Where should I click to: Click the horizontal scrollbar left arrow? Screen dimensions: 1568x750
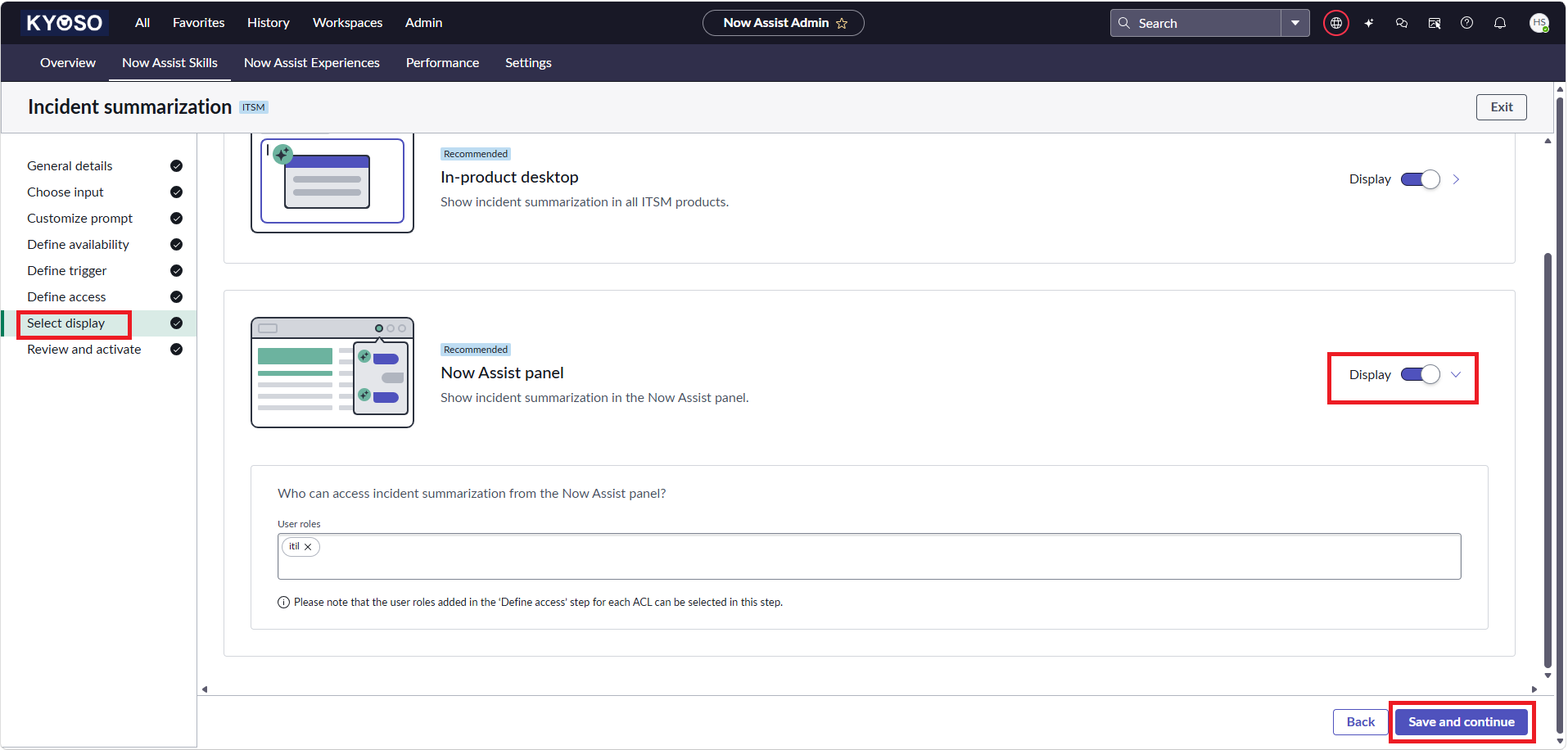tap(205, 689)
